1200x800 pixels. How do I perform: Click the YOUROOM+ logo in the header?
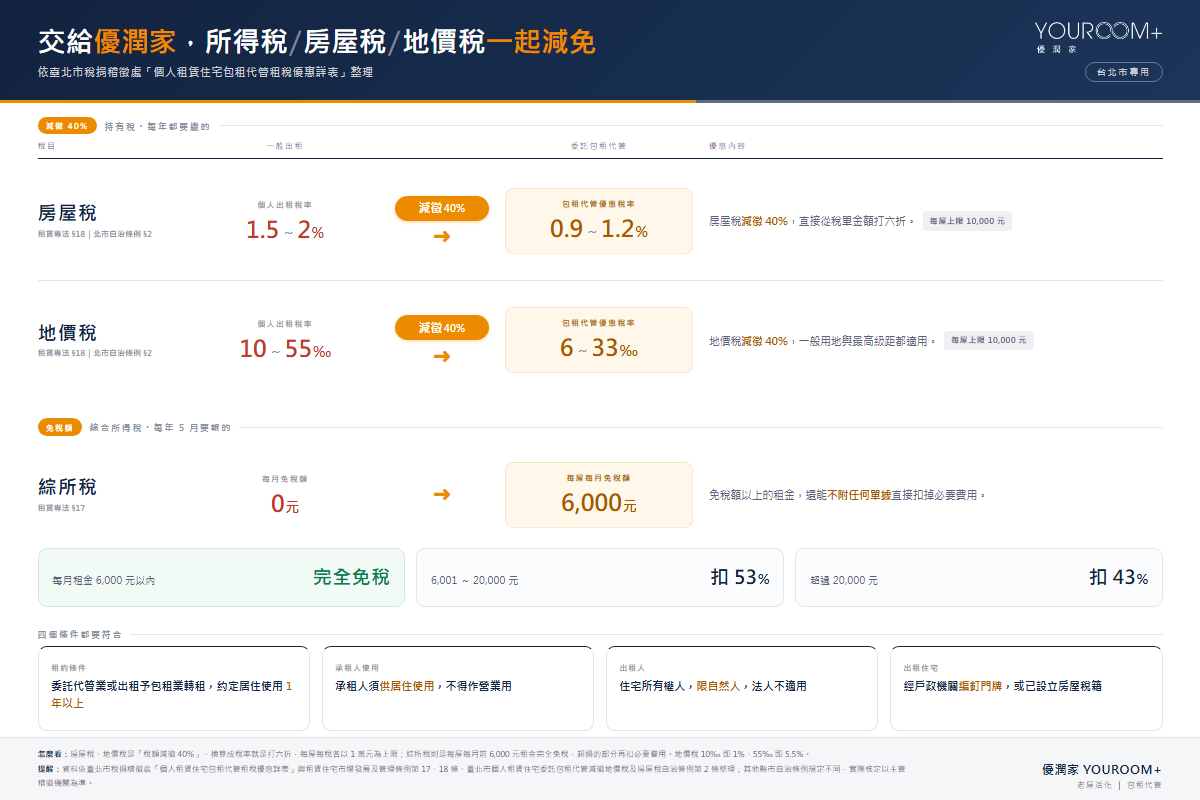coord(1099,36)
